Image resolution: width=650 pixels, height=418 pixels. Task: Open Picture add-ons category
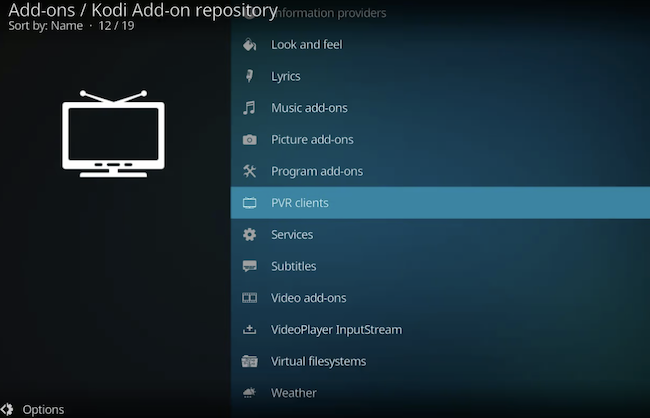coord(440,140)
